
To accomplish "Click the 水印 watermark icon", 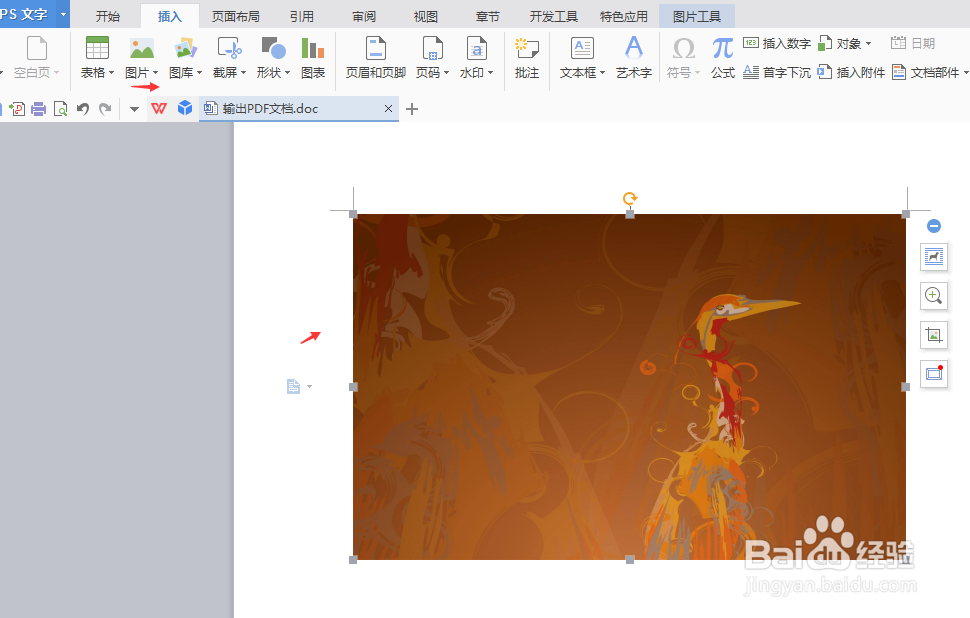I will click(x=476, y=48).
